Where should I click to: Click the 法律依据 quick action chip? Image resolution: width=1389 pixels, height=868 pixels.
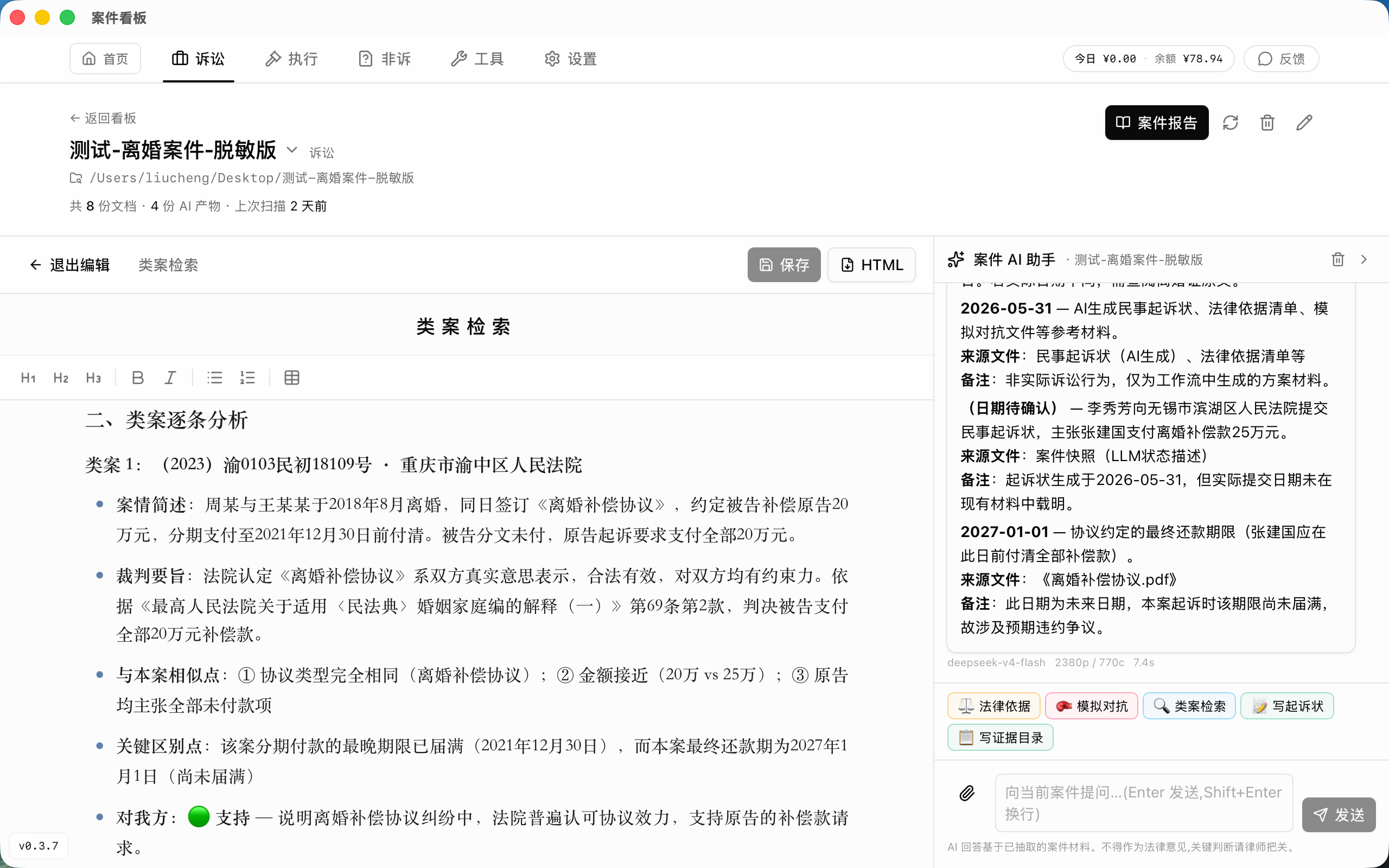click(x=993, y=706)
